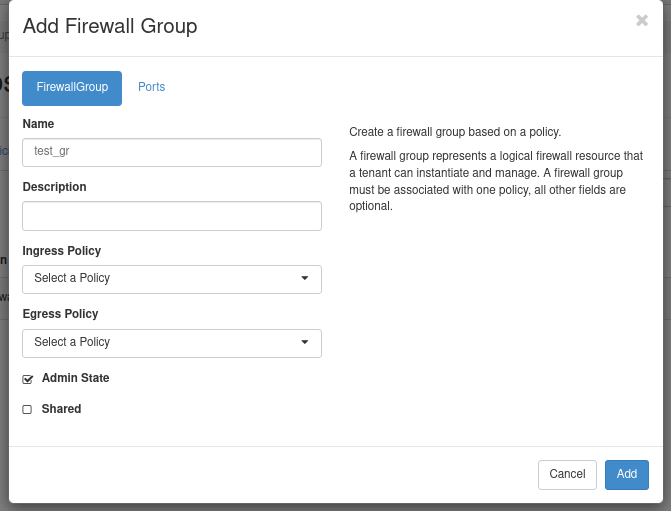This screenshot has width=671, height=511.
Task: Focus the empty Description text box
Action: click(x=171, y=216)
